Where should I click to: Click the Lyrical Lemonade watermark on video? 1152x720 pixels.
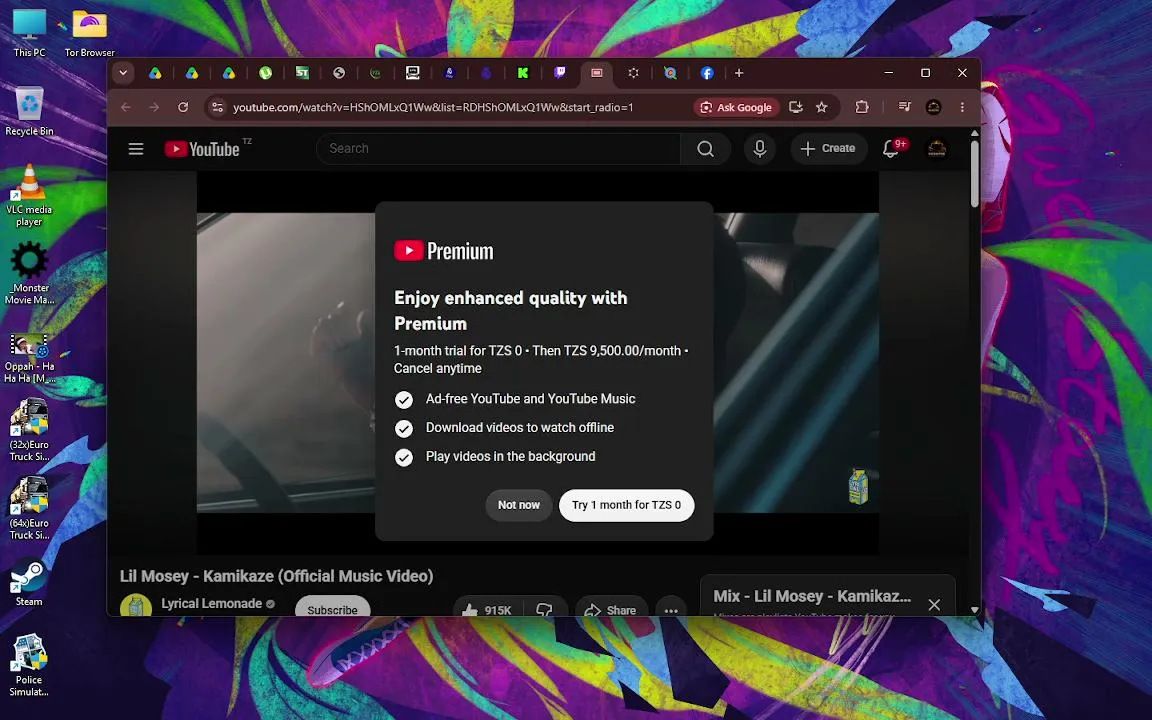coord(858,486)
